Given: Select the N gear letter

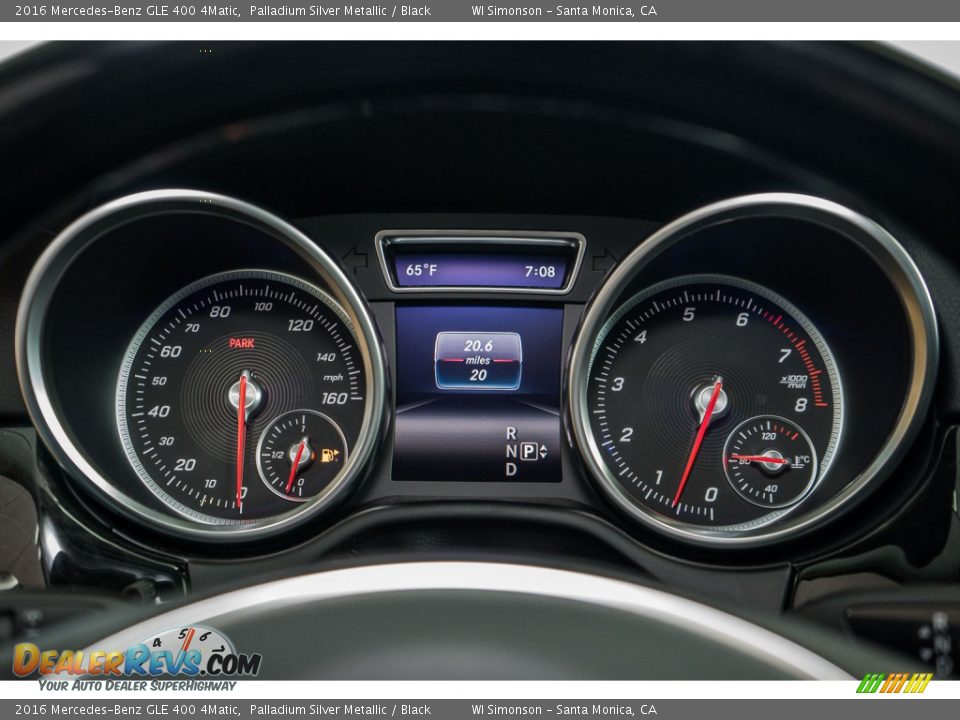Looking at the screenshot, I should [x=511, y=451].
